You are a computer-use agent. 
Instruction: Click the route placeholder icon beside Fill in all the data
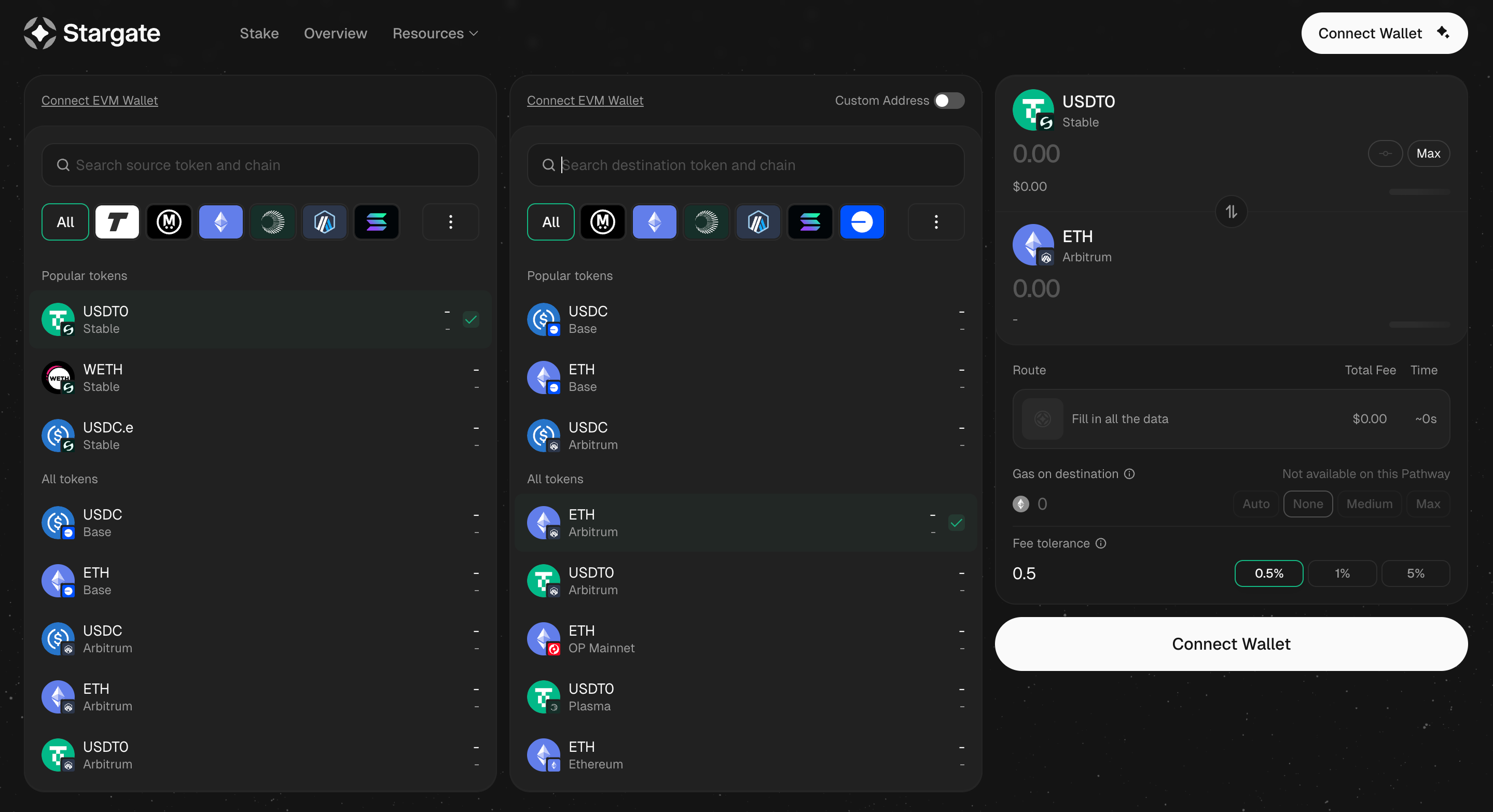1042,419
